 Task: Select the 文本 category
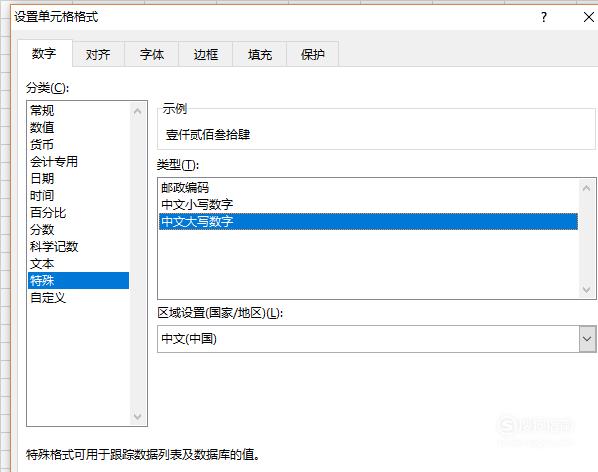pos(79,264)
